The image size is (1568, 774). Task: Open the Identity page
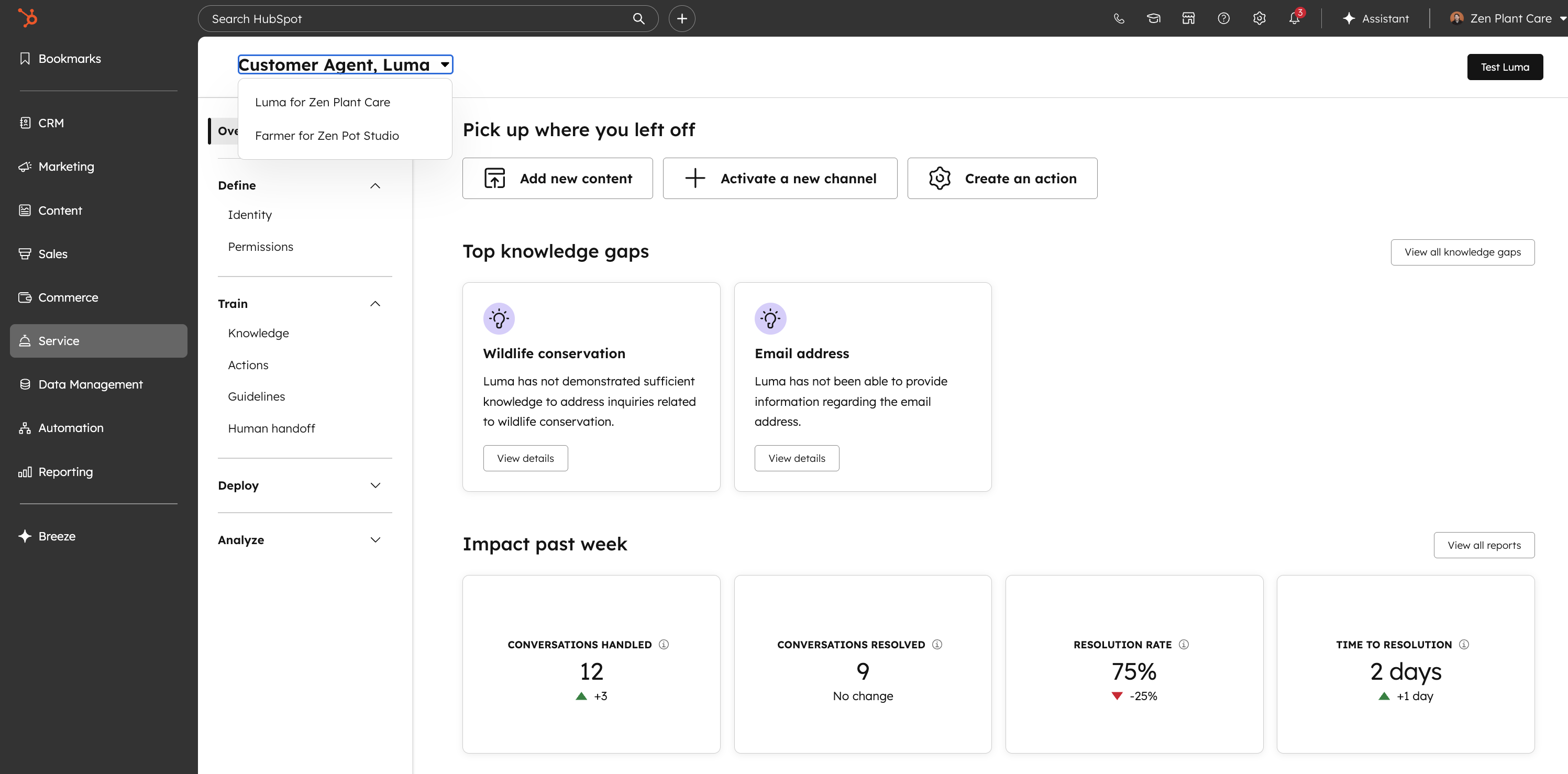pos(250,215)
